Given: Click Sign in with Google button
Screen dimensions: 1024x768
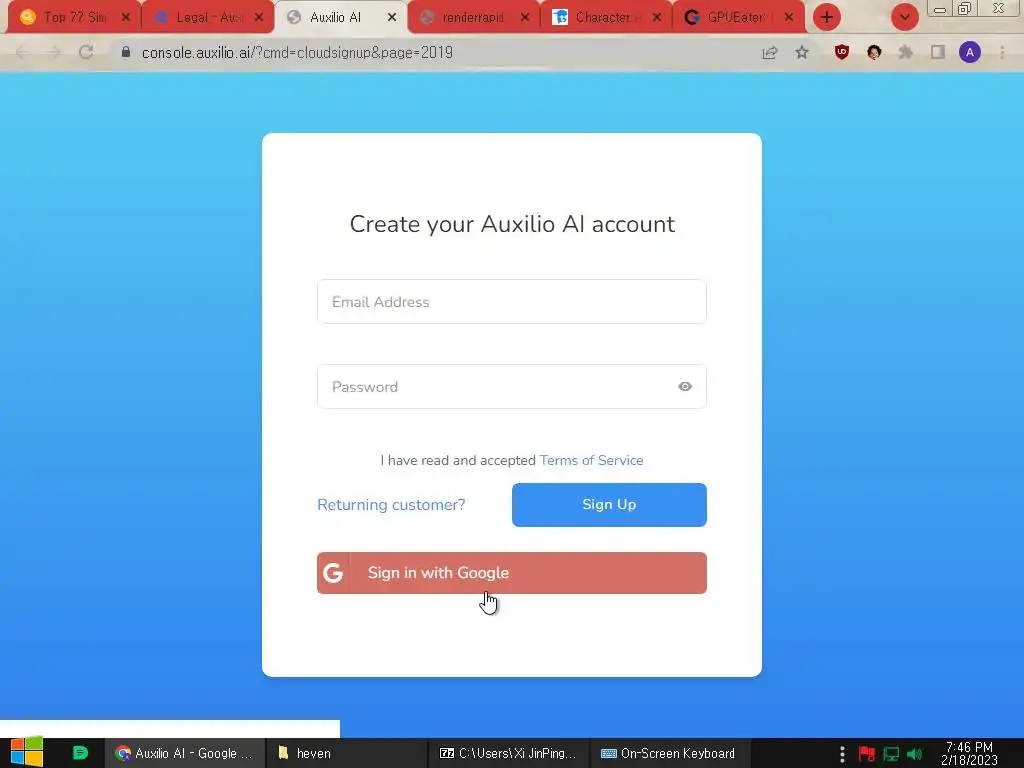Looking at the screenshot, I should click(x=511, y=573).
